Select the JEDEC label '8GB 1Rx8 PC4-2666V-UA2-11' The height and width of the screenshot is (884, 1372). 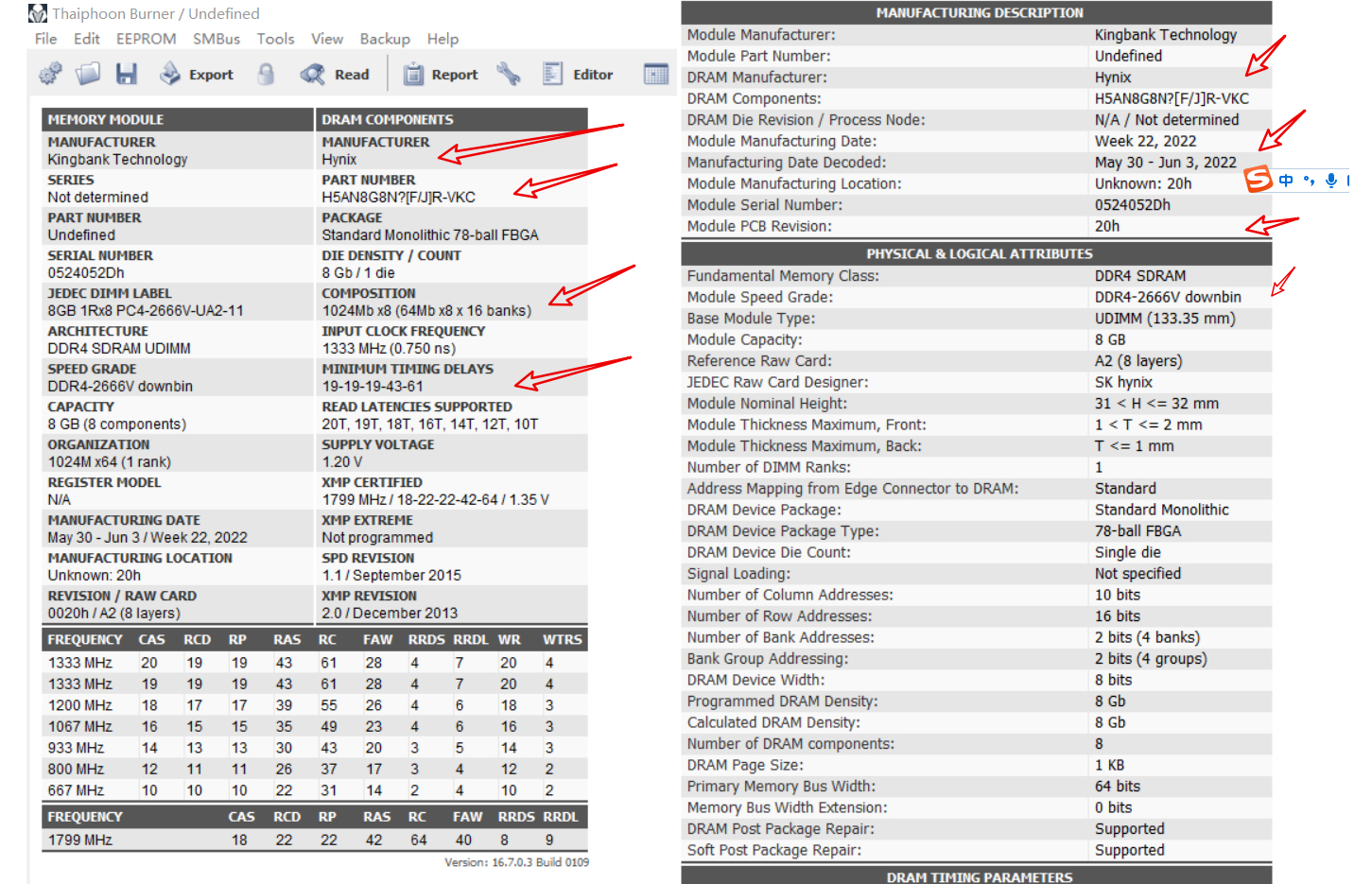point(146,310)
